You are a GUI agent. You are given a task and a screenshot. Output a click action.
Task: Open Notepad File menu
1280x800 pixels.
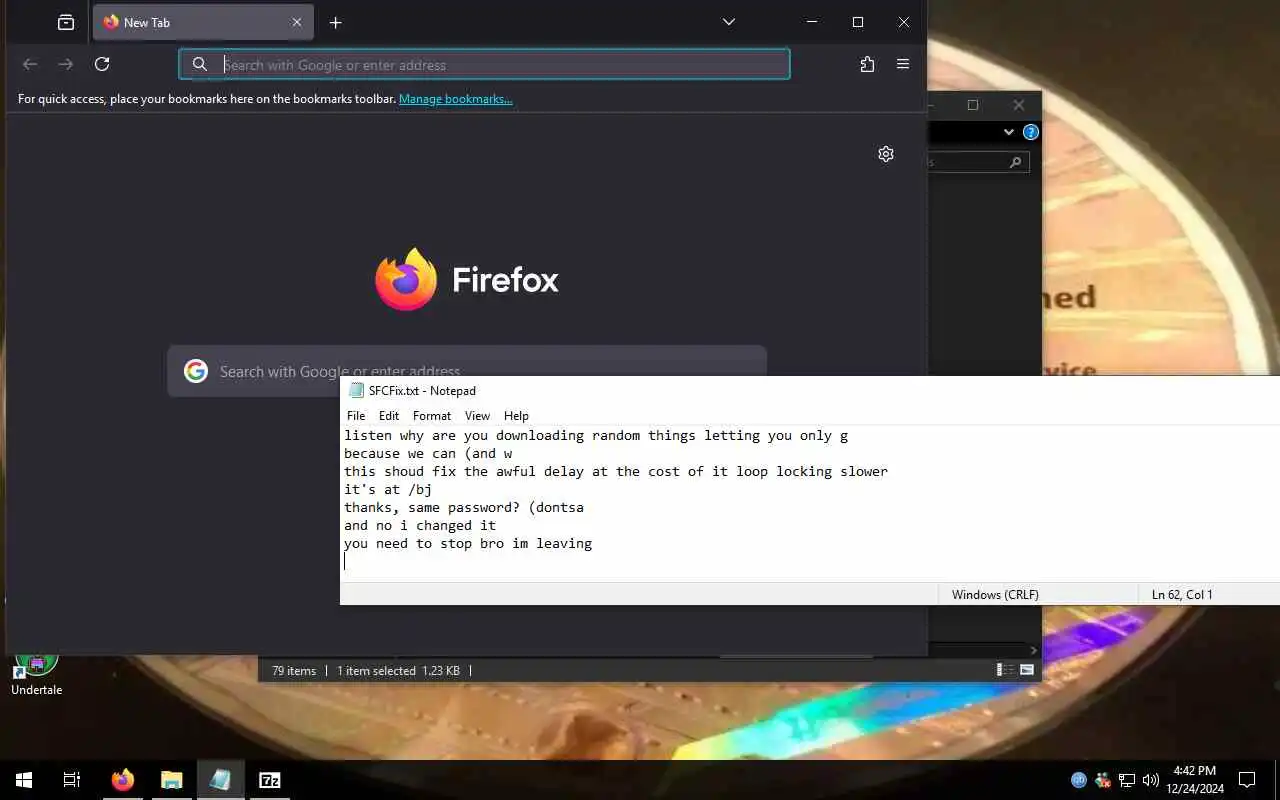[x=356, y=416]
